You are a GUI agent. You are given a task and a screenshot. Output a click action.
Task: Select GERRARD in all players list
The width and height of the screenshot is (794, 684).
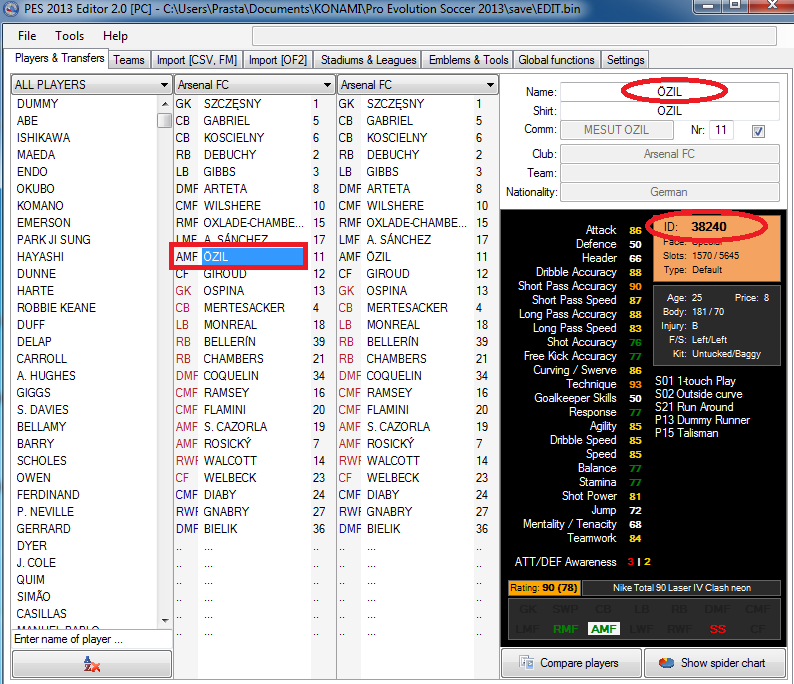pos(44,529)
